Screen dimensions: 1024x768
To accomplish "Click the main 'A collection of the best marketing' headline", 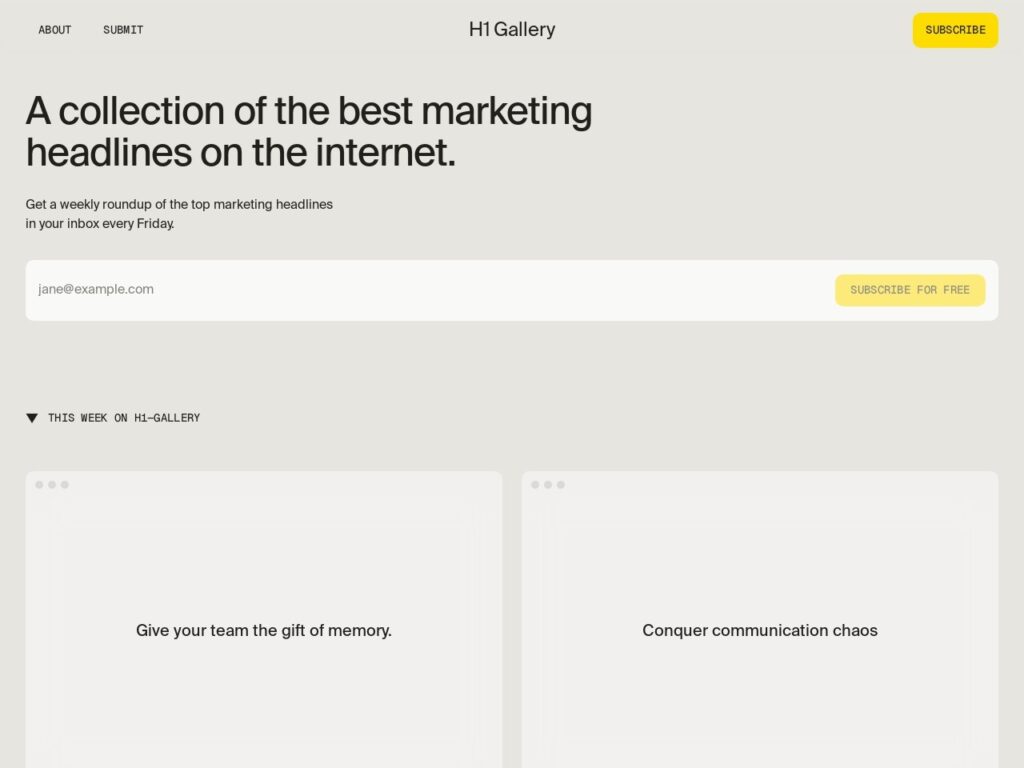I will click(x=309, y=131).
